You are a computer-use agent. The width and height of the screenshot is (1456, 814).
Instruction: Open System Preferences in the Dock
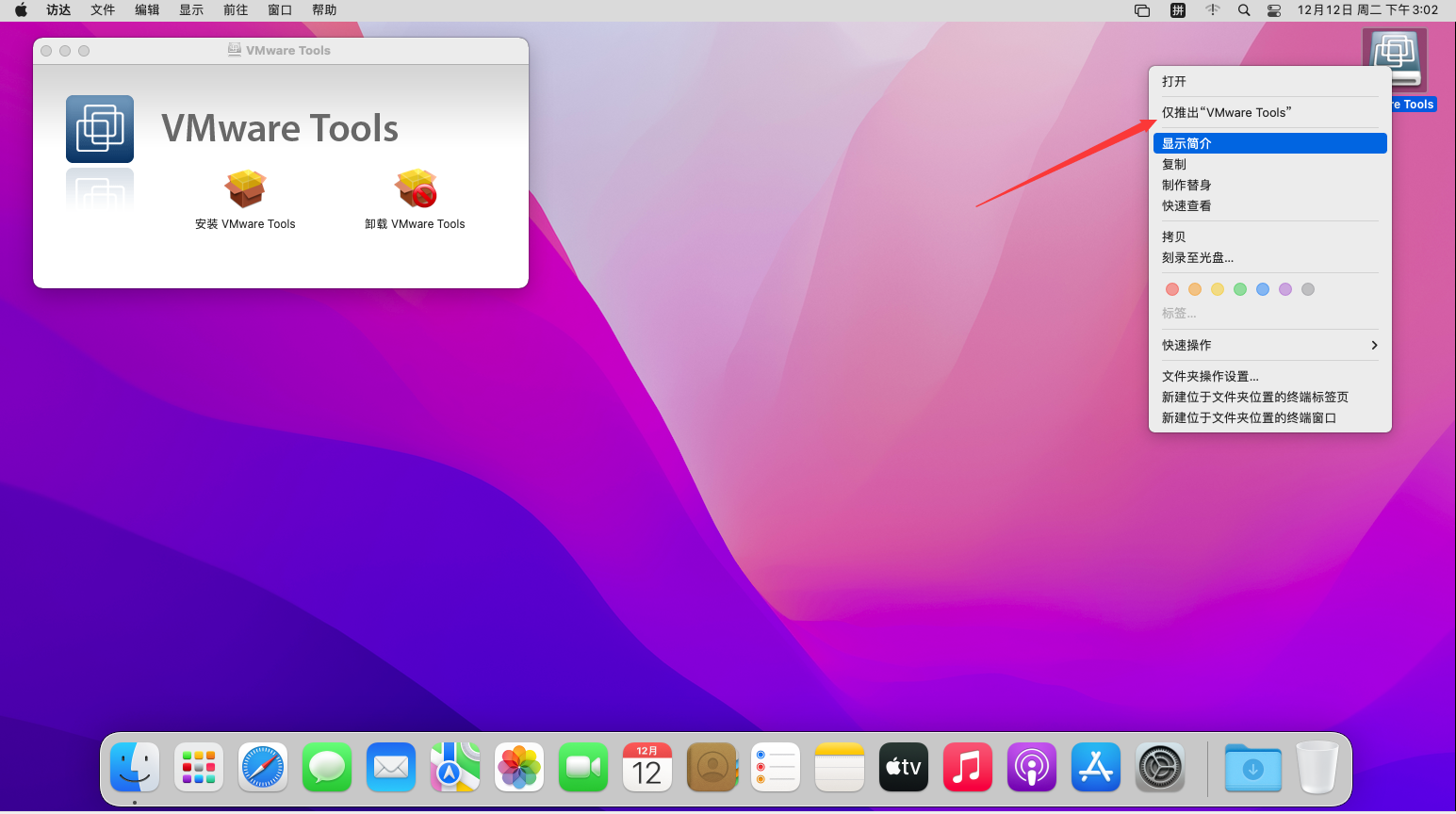point(1160,768)
